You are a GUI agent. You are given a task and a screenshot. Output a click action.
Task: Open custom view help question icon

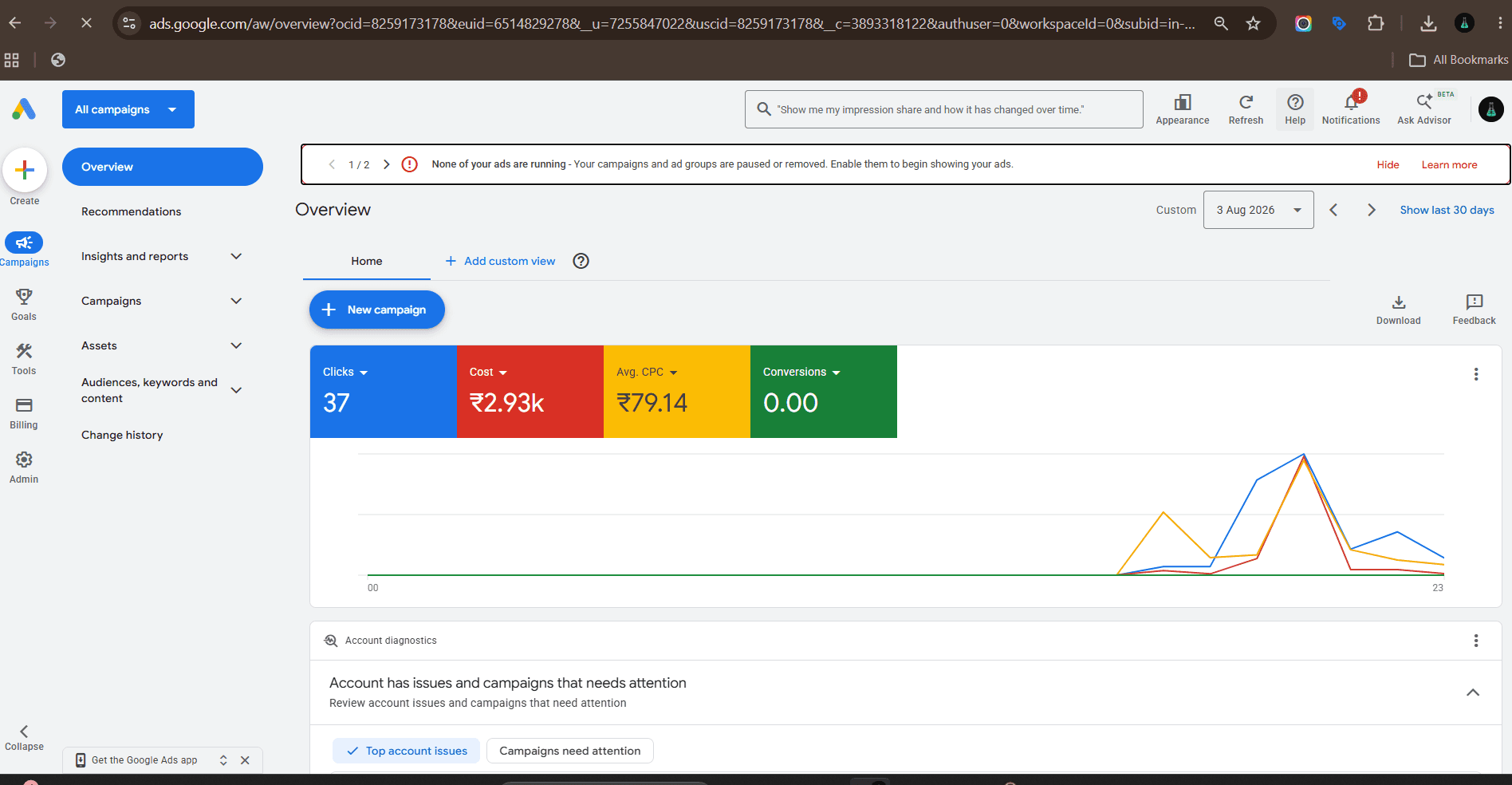581,261
